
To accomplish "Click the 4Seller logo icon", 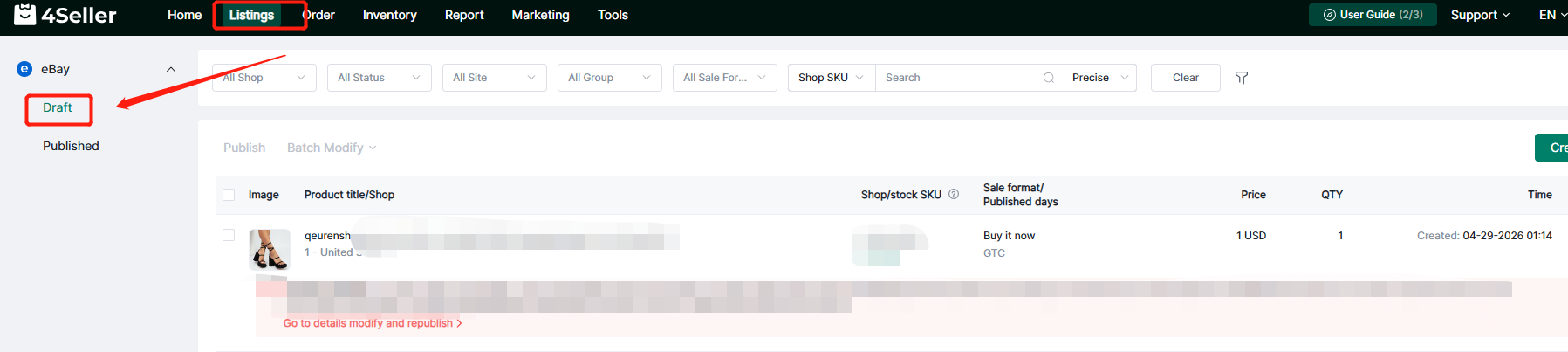I will pyautogui.click(x=24, y=14).
